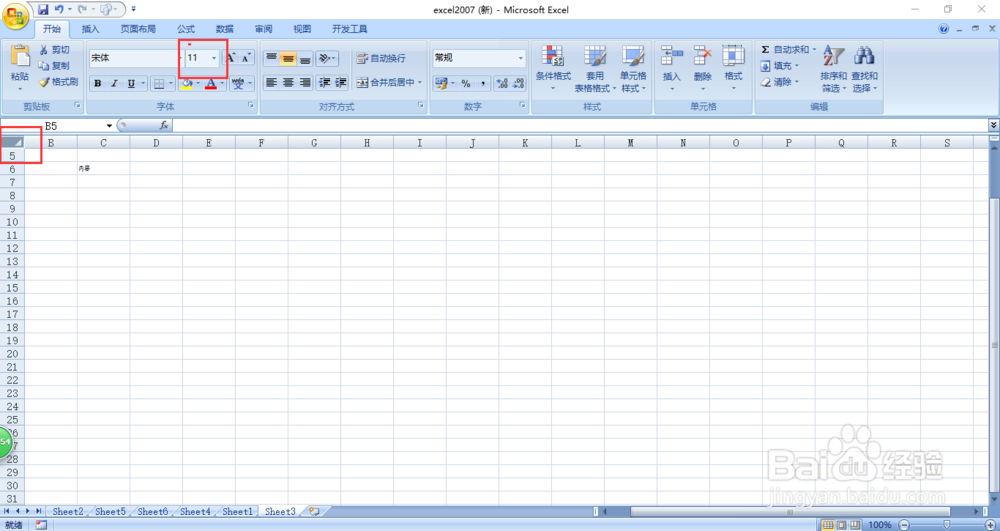Screen dimensions: 1000x531
Task: Toggle bold formatting
Action: [x=98, y=84]
